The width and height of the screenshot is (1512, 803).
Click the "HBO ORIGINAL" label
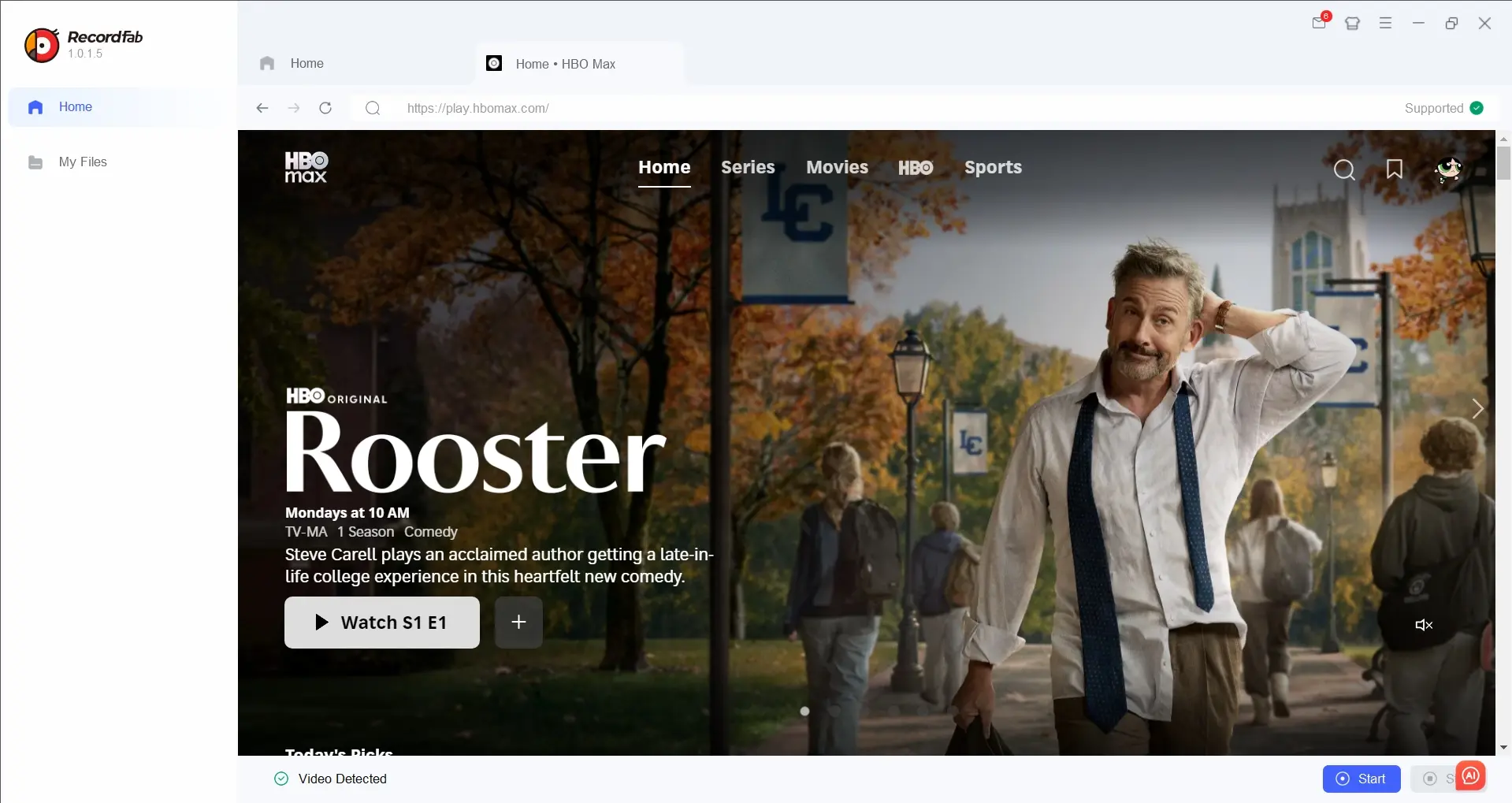(x=336, y=396)
